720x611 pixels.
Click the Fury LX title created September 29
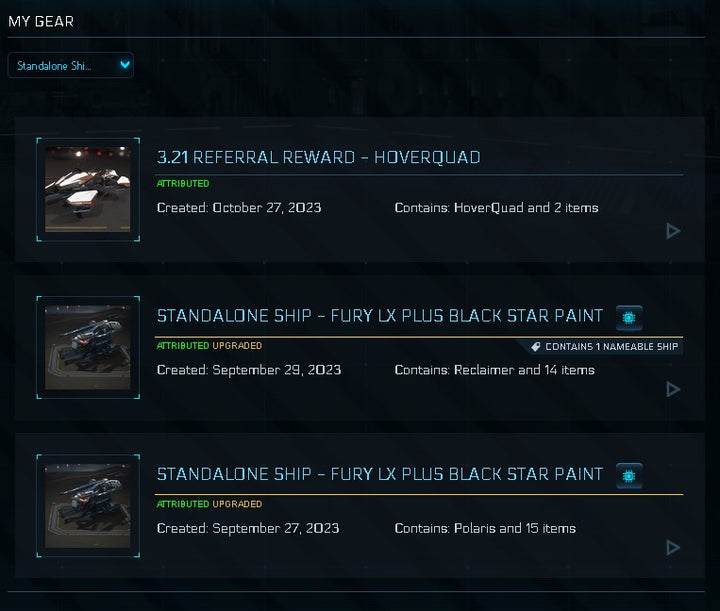coord(380,316)
